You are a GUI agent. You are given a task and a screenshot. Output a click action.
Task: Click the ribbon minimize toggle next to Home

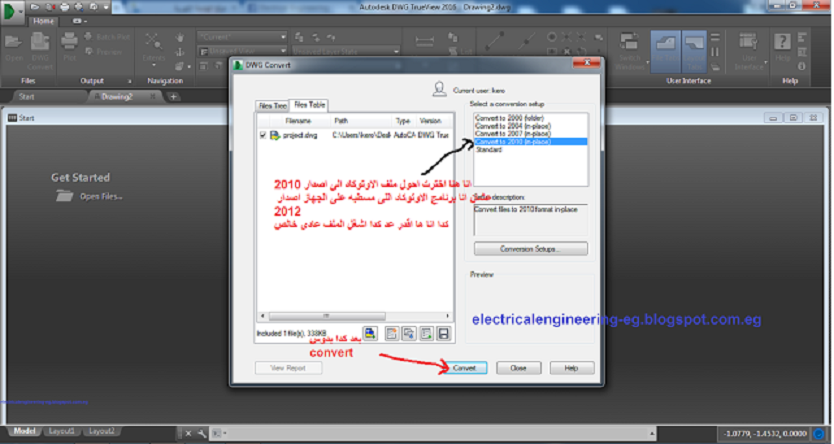pos(79,21)
